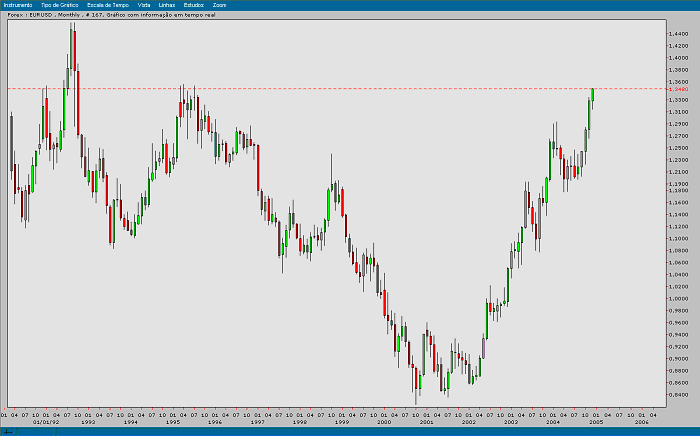Click the 2003 year label on time axis
Screen dimensions: 700x436
pos(511,422)
